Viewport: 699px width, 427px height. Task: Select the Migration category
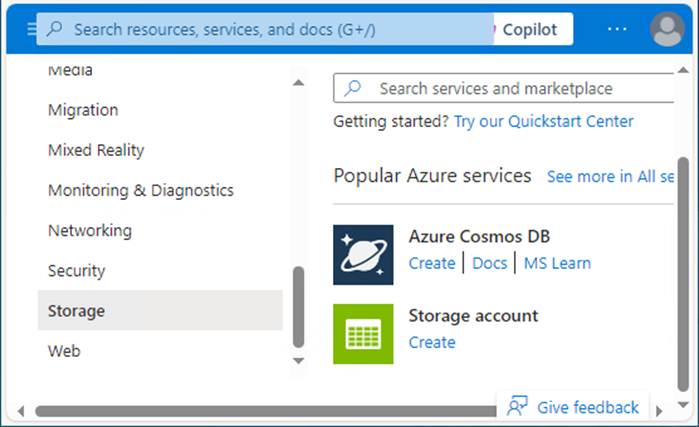pos(83,110)
